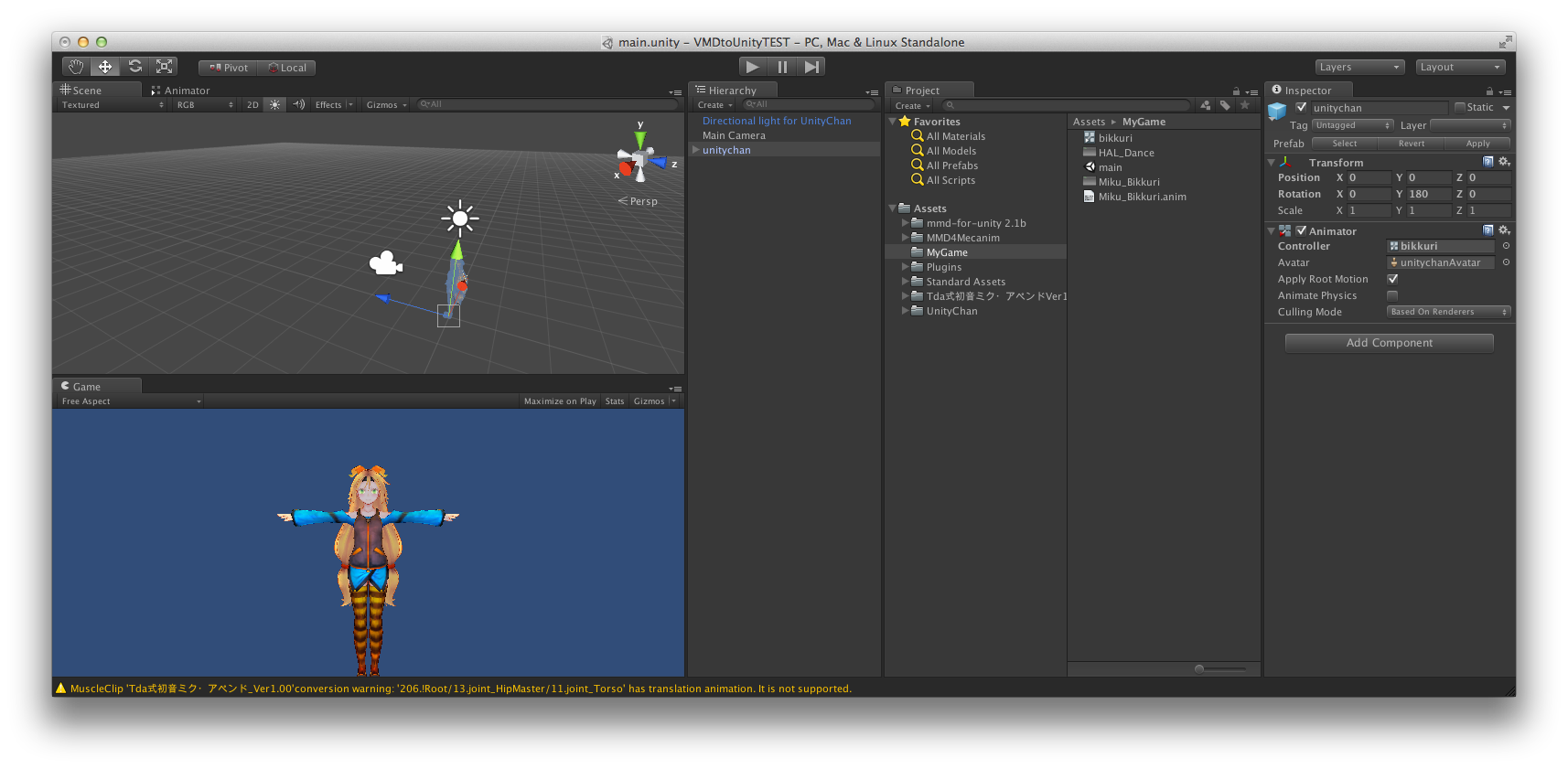Image resolution: width=1568 pixels, height=769 pixels.
Task: Open Transform component gear menu
Action: point(1504,162)
